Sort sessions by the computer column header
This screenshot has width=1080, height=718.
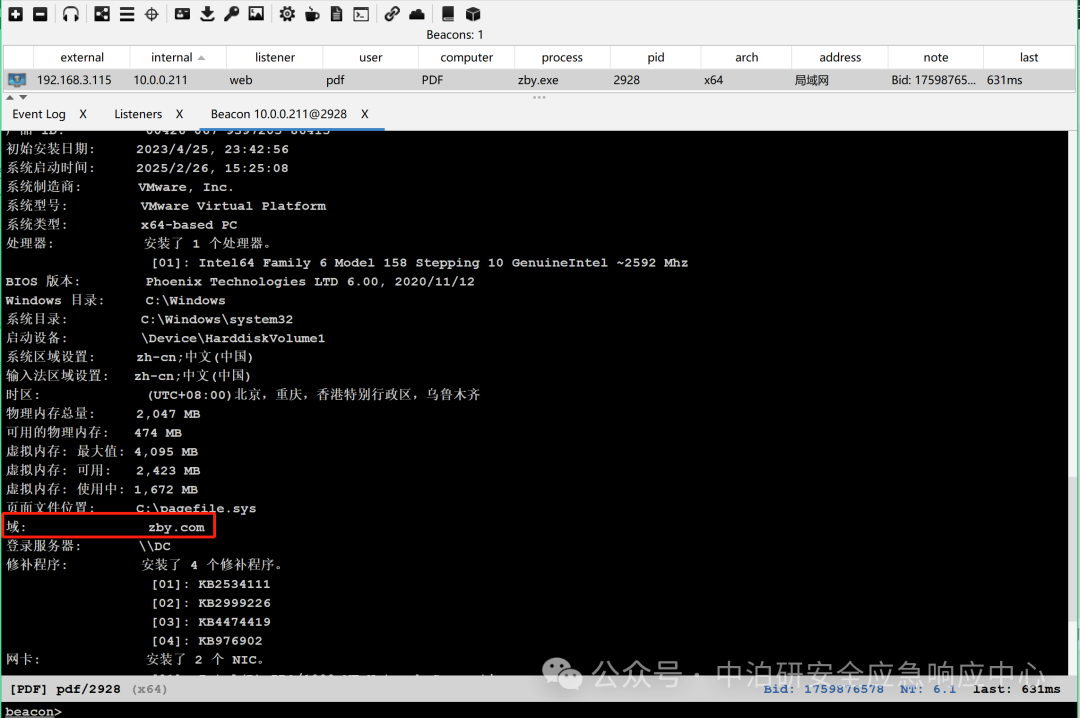pos(466,57)
